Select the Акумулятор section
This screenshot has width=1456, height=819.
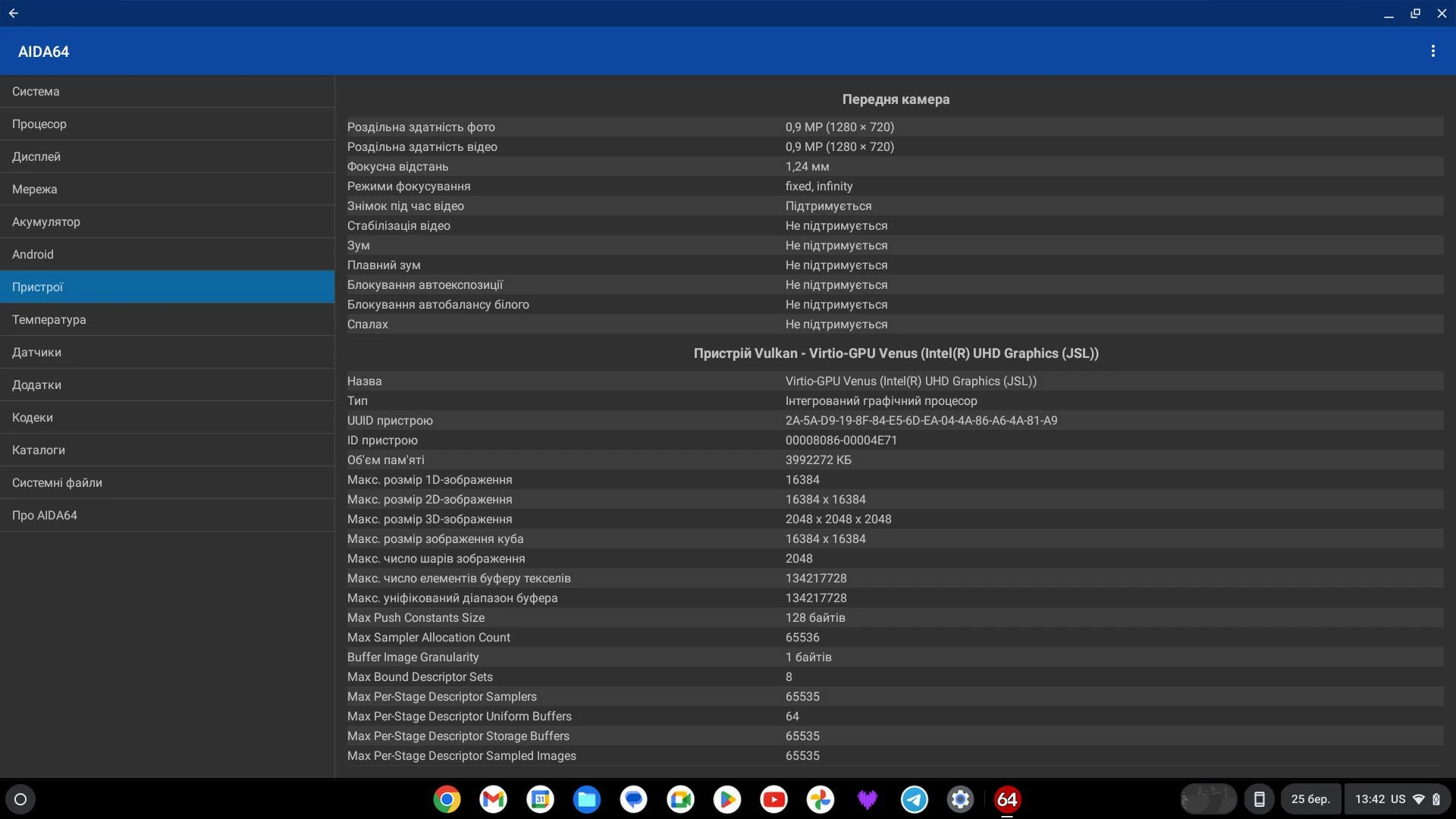pyautogui.click(x=167, y=221)
